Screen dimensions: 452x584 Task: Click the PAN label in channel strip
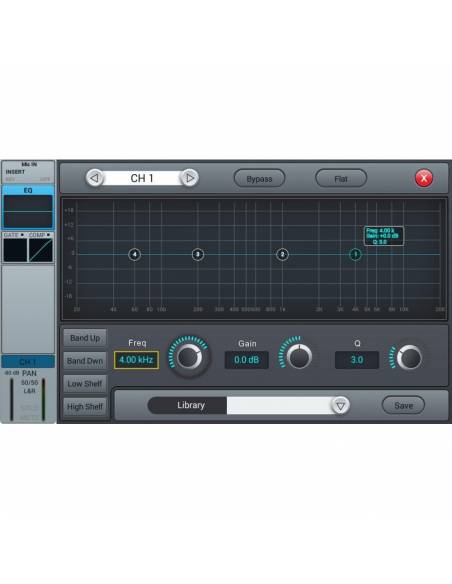tap(29, 373)
